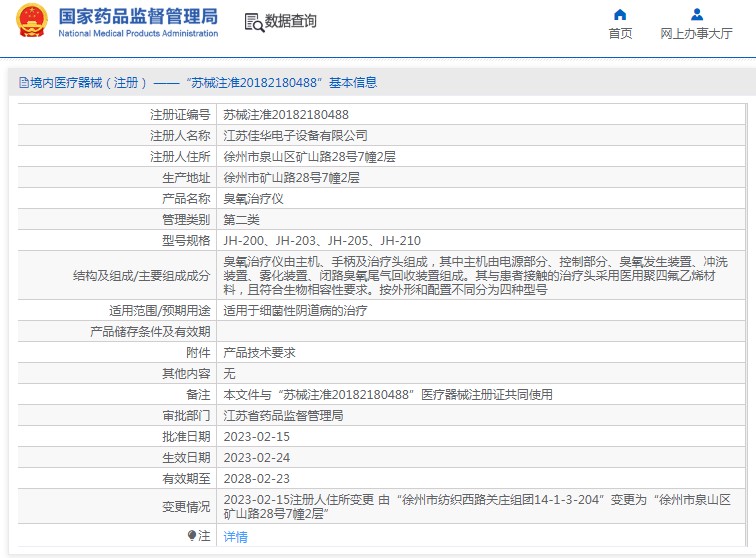Click the 产品名称 row label

click(186, 198)
